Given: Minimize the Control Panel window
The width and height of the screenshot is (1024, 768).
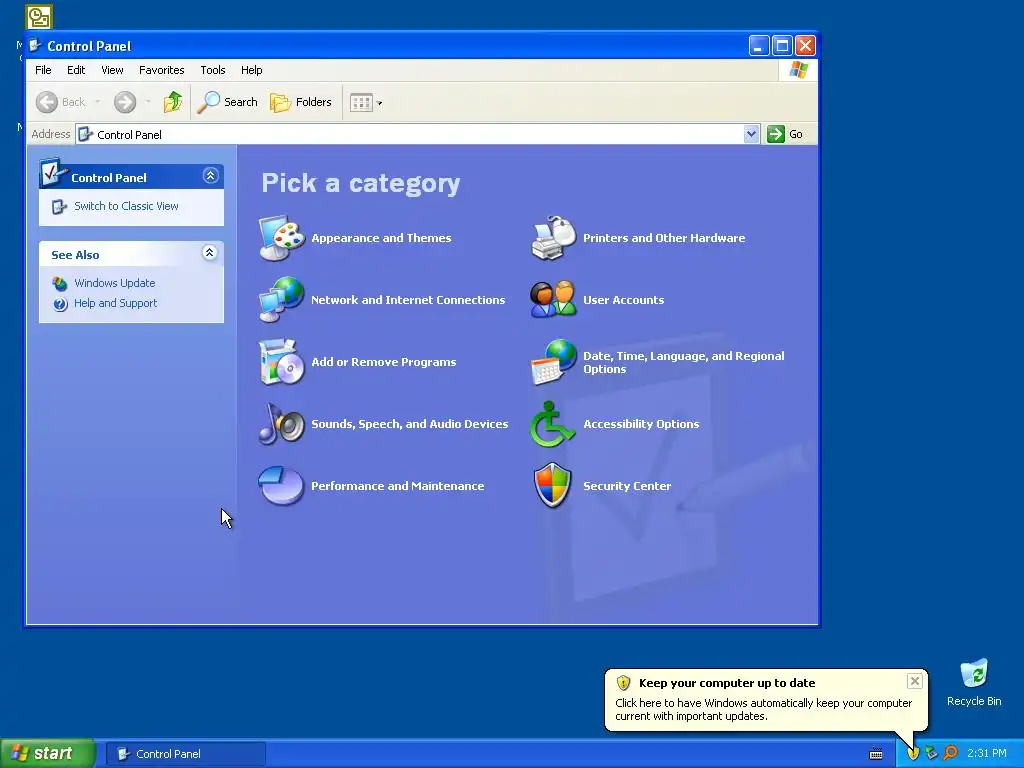Looking at the screenshot, I should coord(759,46).
